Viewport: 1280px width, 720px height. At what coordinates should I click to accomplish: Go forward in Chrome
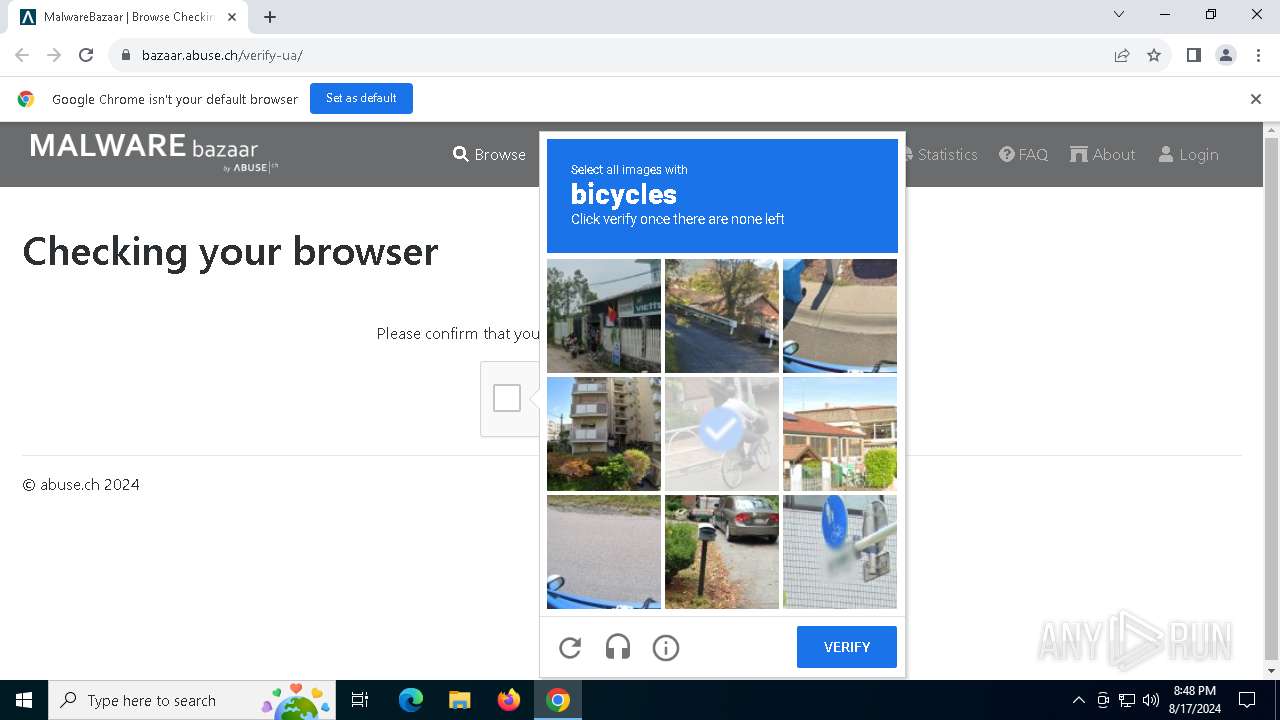click(x=54, y=55)
